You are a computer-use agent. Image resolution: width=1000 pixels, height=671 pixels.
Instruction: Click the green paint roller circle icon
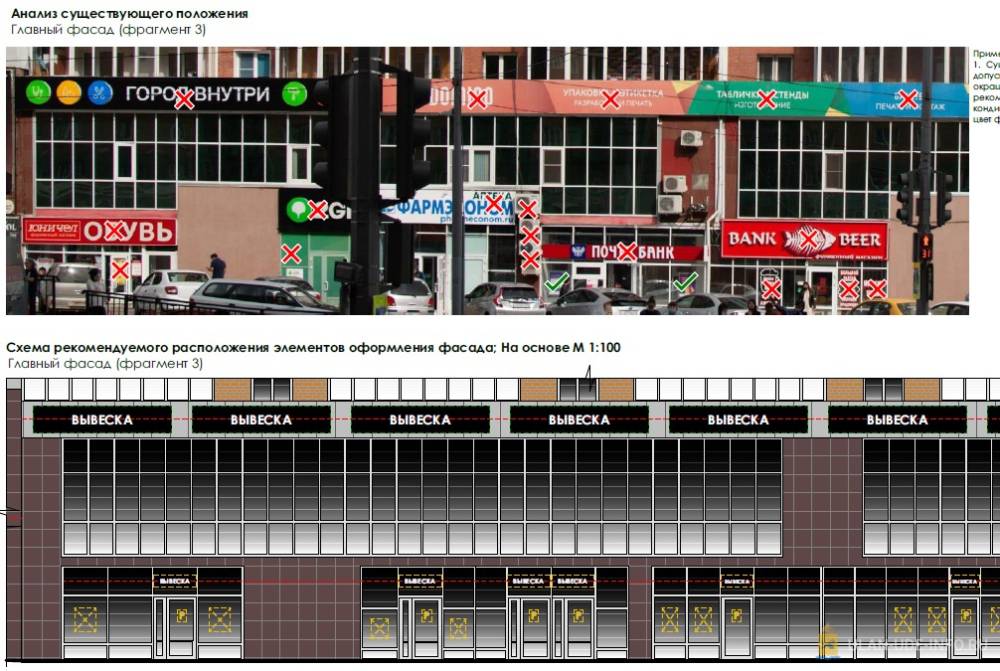pos(294,94)
